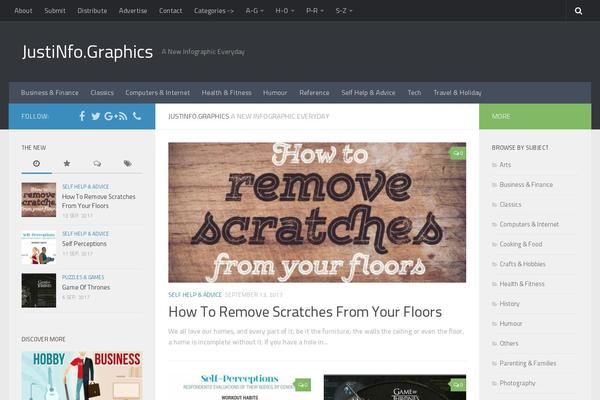
Task: Browse the Cooking & Food subject
Action: [x=521, y=244]
